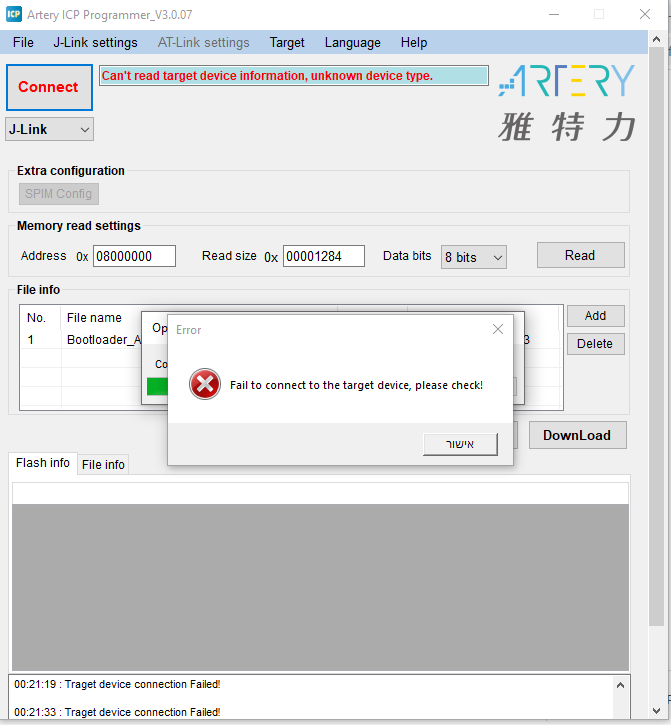Open the J-Link programmer type dropdown
Image resolution: width=671 pixels, height=725 pixels.
(x=50, y=129)
